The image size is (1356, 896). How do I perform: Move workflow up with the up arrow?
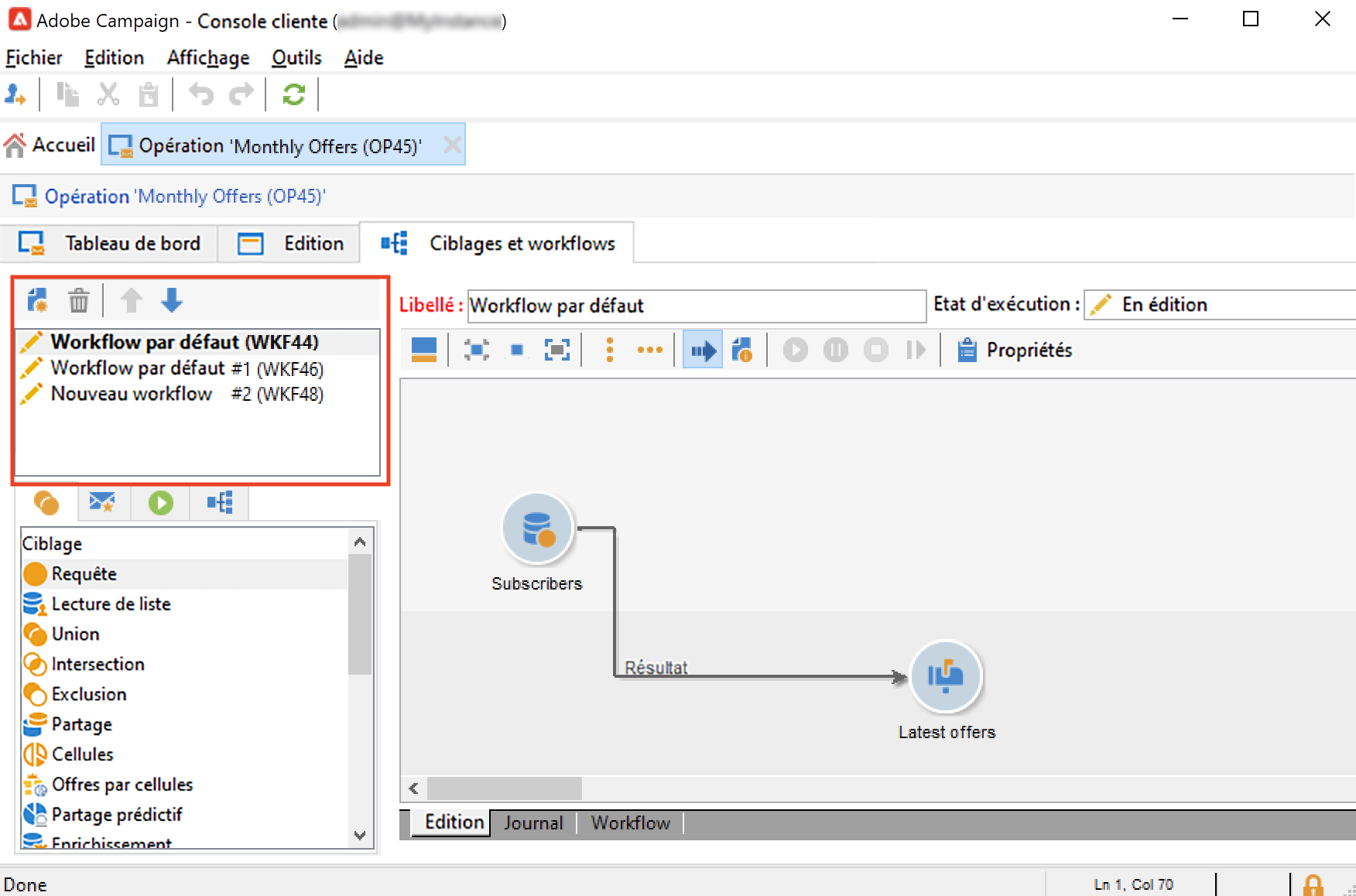131,300
